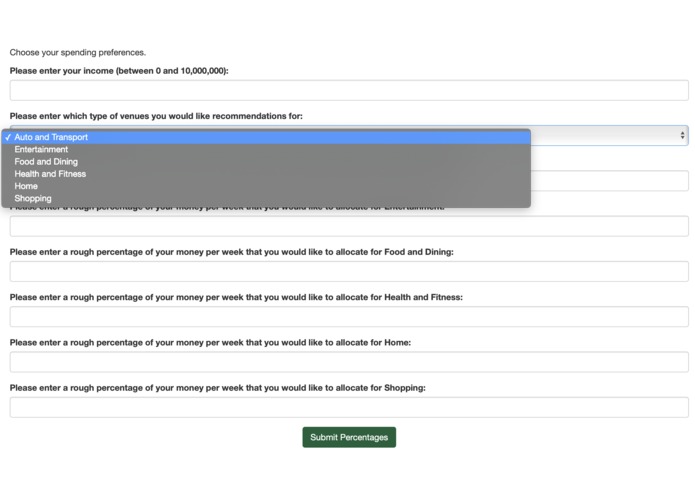Submit the form with Submit Percentages
Image resolution: width=695 pixels, height=494 pixels.
click(349, 437)
